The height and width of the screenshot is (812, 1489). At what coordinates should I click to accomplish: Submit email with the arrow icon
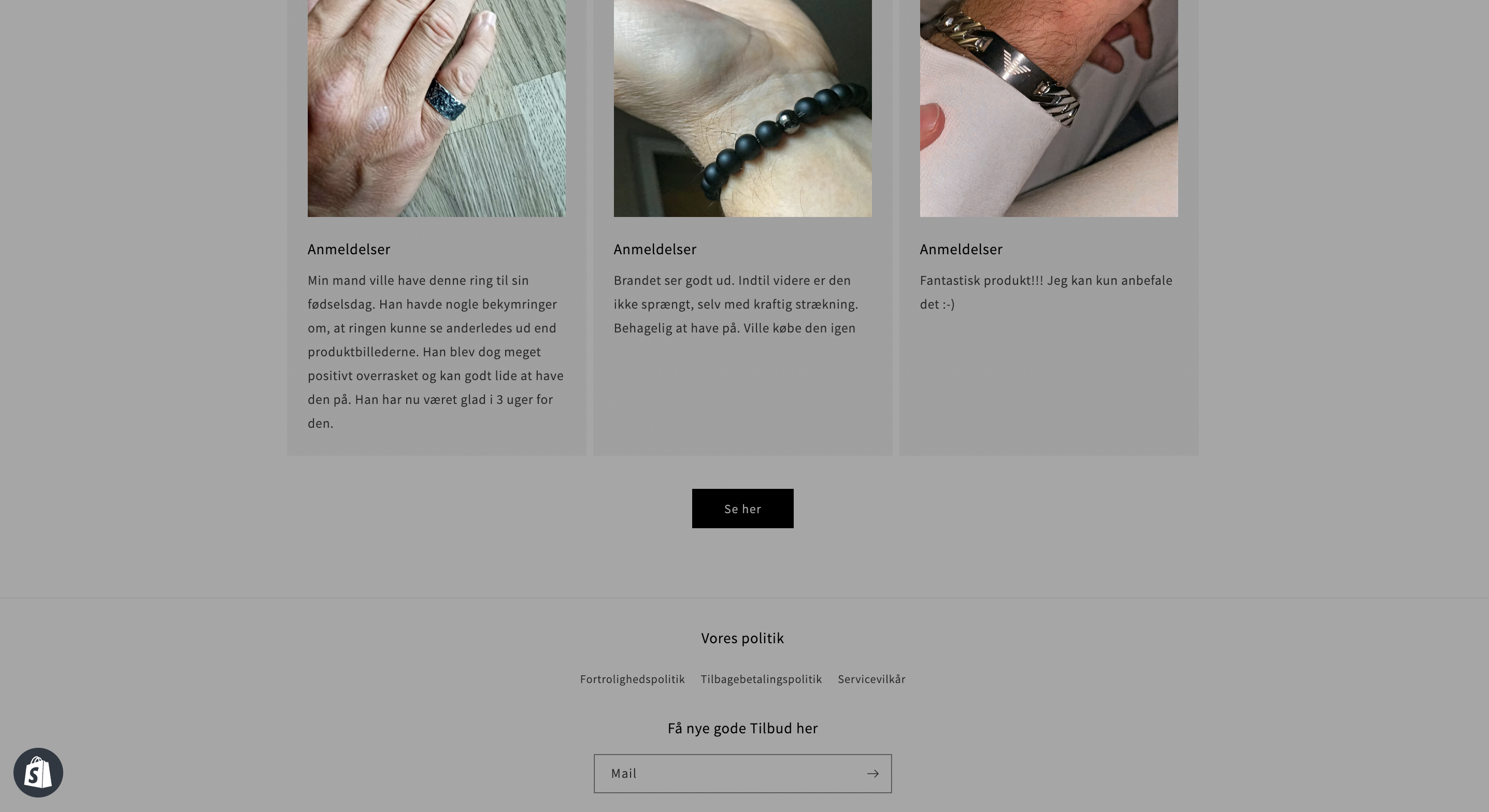tap(872, 773)
